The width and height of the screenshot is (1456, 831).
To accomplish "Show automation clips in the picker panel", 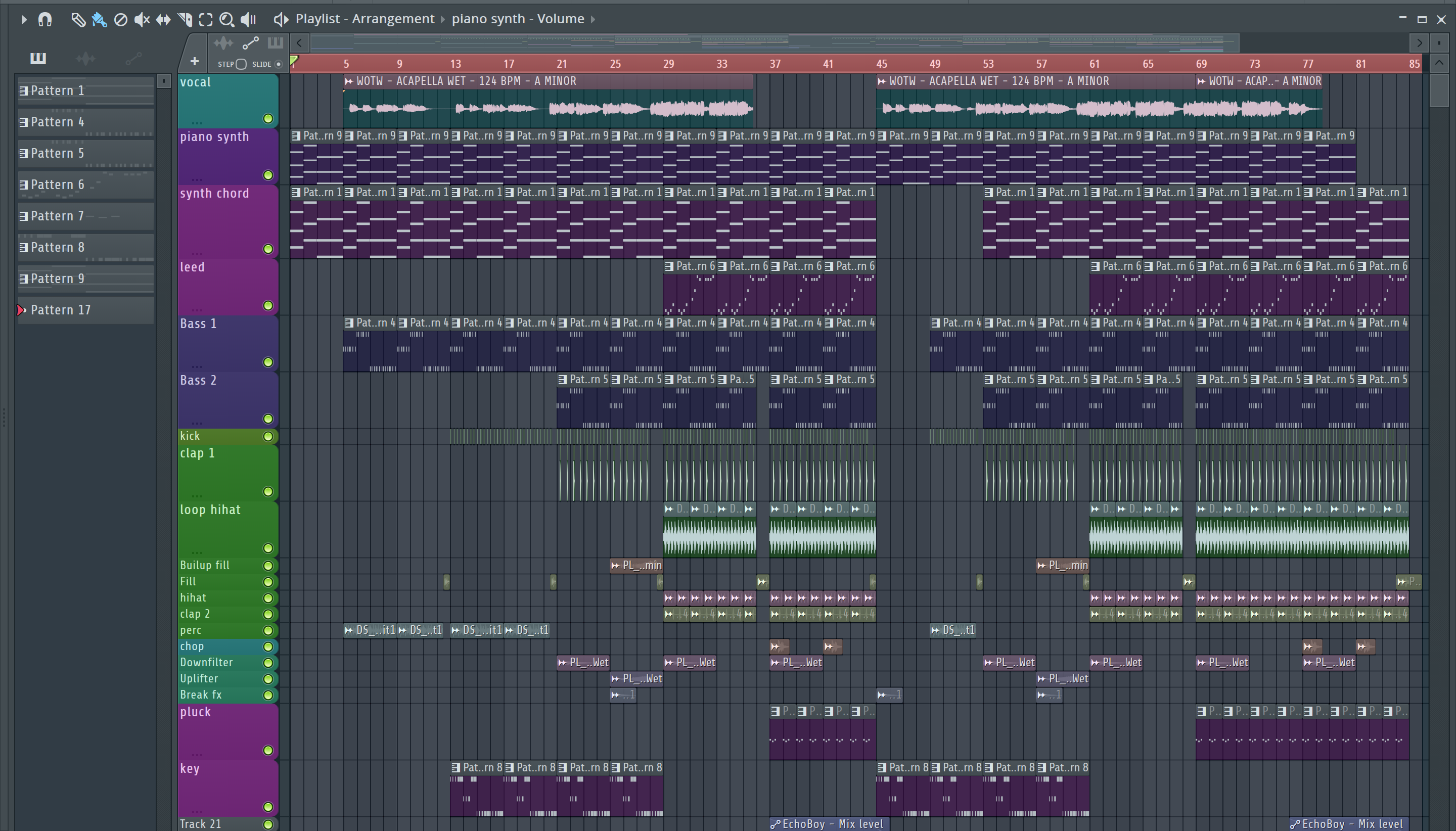I will coord(133,58).
